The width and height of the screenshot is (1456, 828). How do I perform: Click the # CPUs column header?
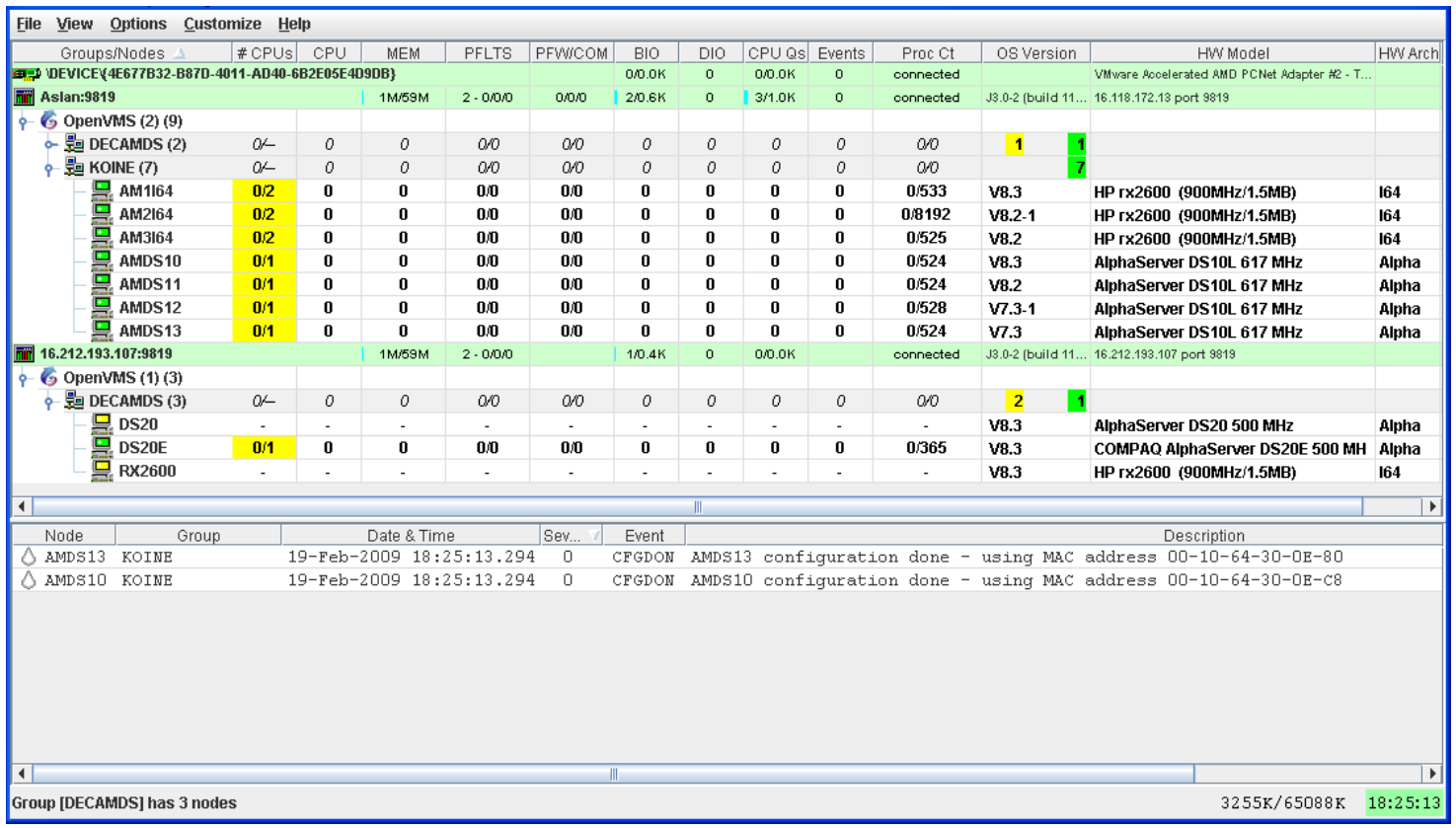tap(265, 53)
